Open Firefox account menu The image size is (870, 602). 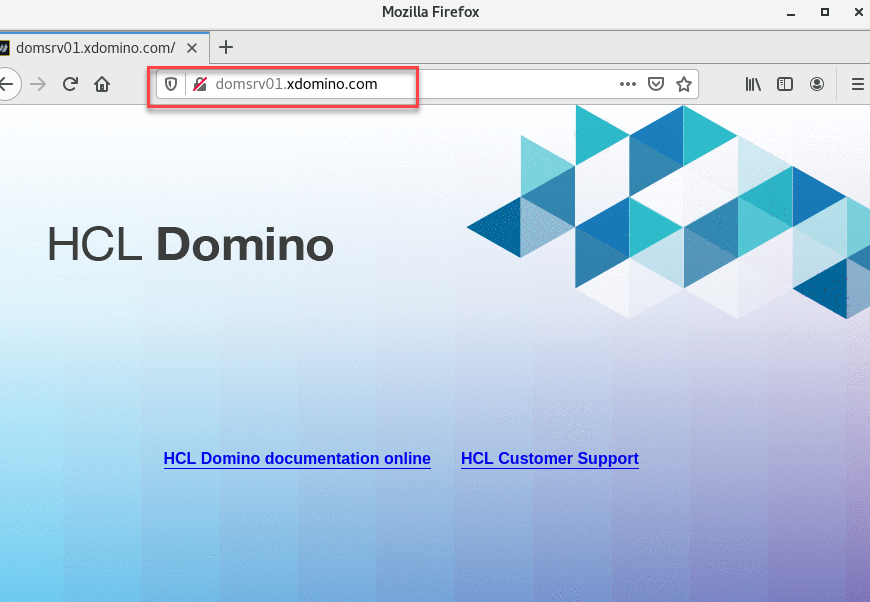[x=817, y=84]
